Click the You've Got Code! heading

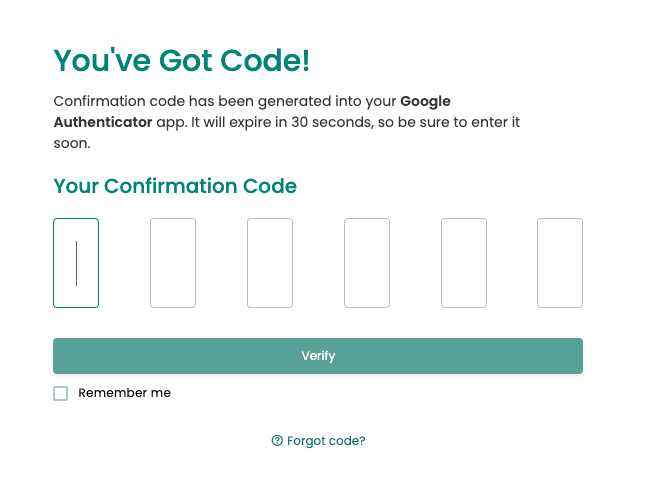181,60
